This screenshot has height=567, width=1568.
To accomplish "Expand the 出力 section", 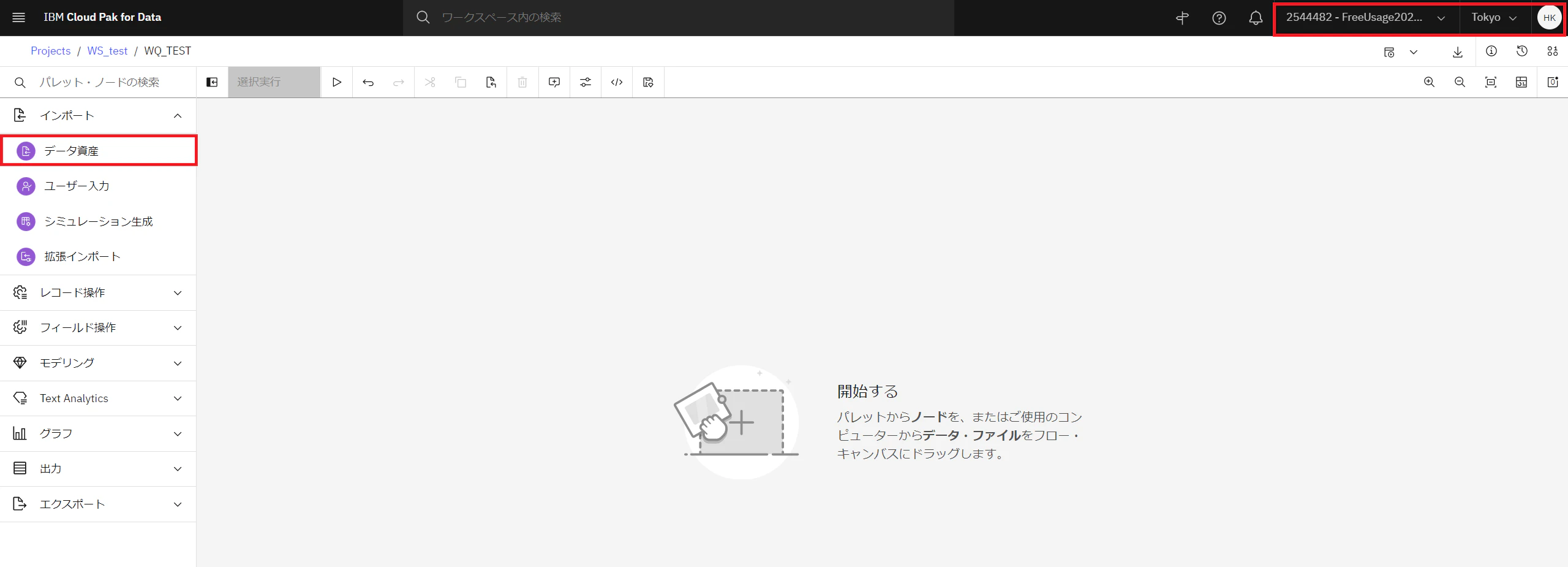I will [x=98, y=469].
